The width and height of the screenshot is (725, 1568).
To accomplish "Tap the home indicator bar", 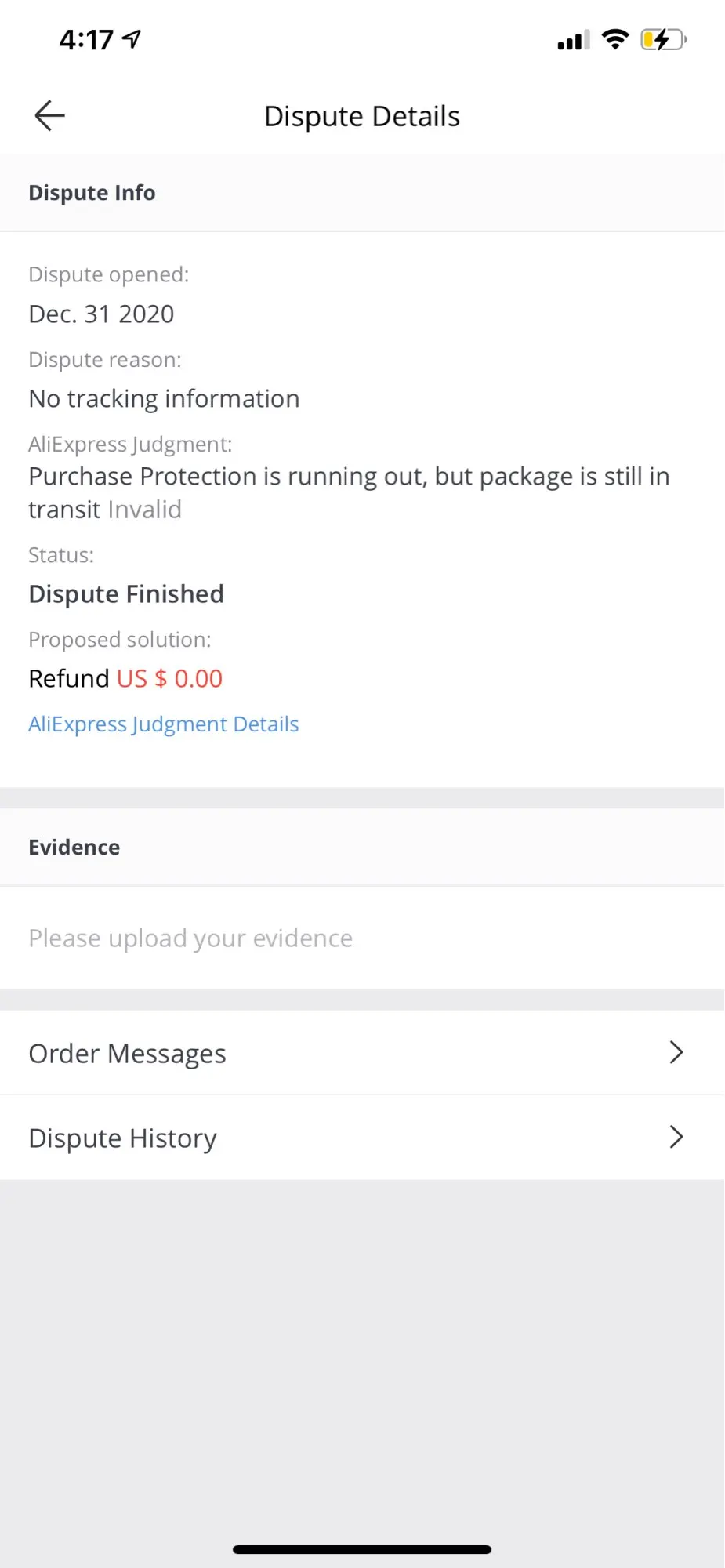I will 361,1549.
